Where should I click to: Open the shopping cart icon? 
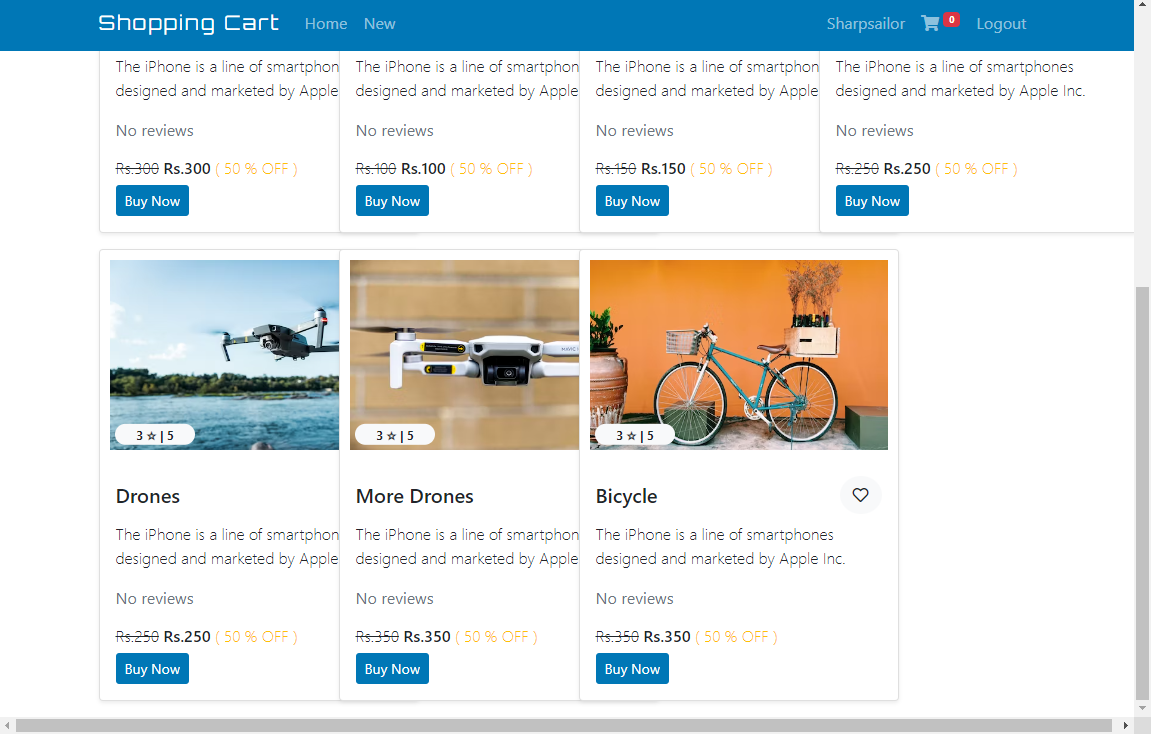click(932, 21)
